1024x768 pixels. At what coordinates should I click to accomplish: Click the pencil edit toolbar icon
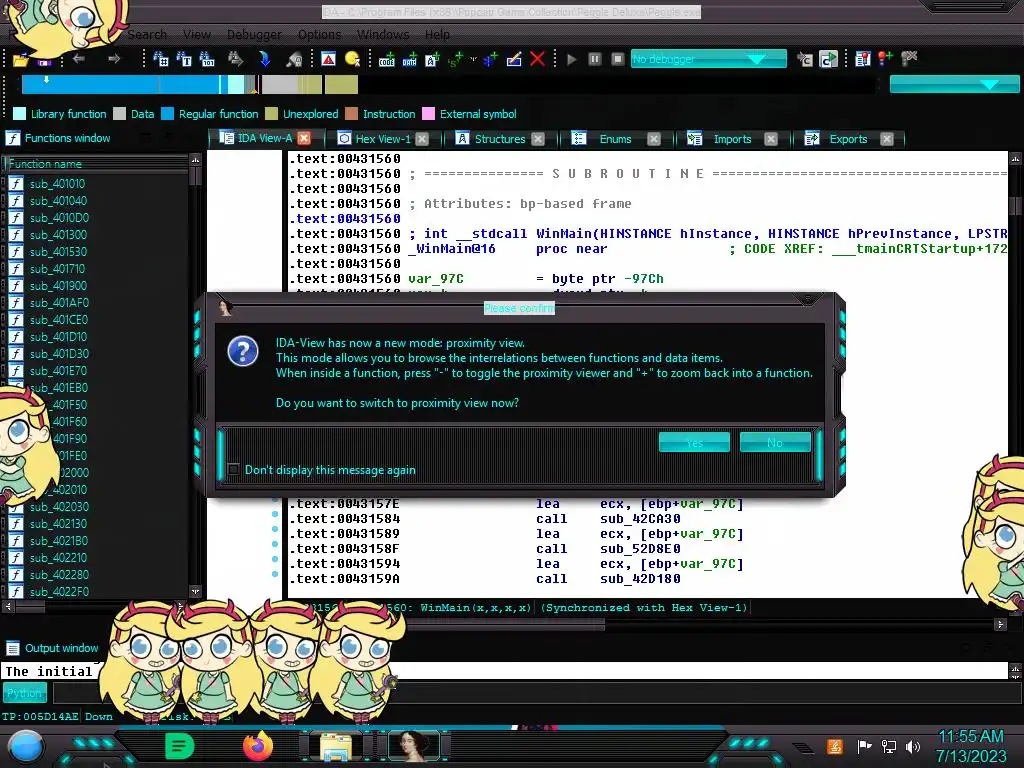click(x=514, y=59)
